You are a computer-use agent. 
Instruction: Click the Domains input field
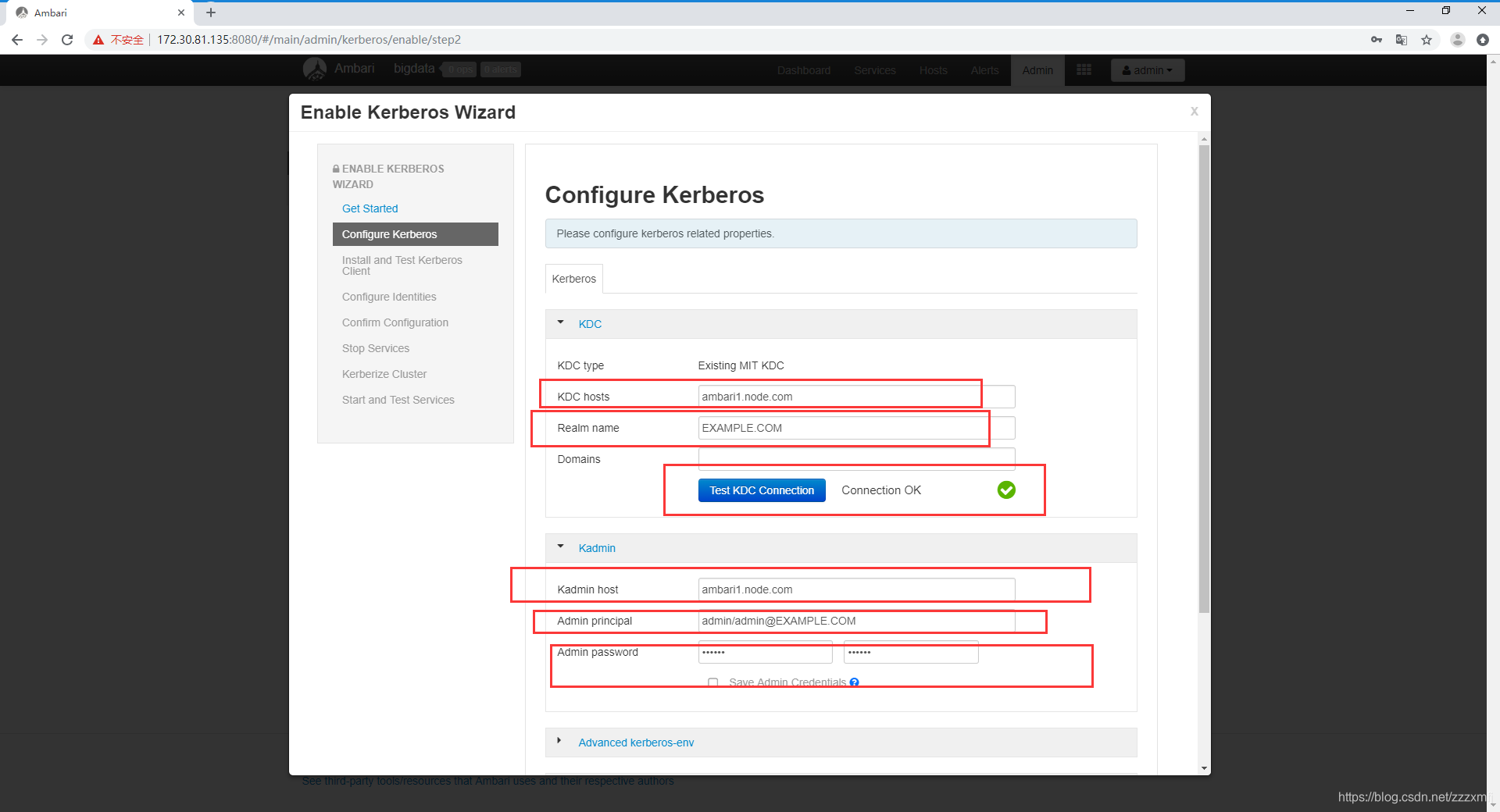pos(856,459)
